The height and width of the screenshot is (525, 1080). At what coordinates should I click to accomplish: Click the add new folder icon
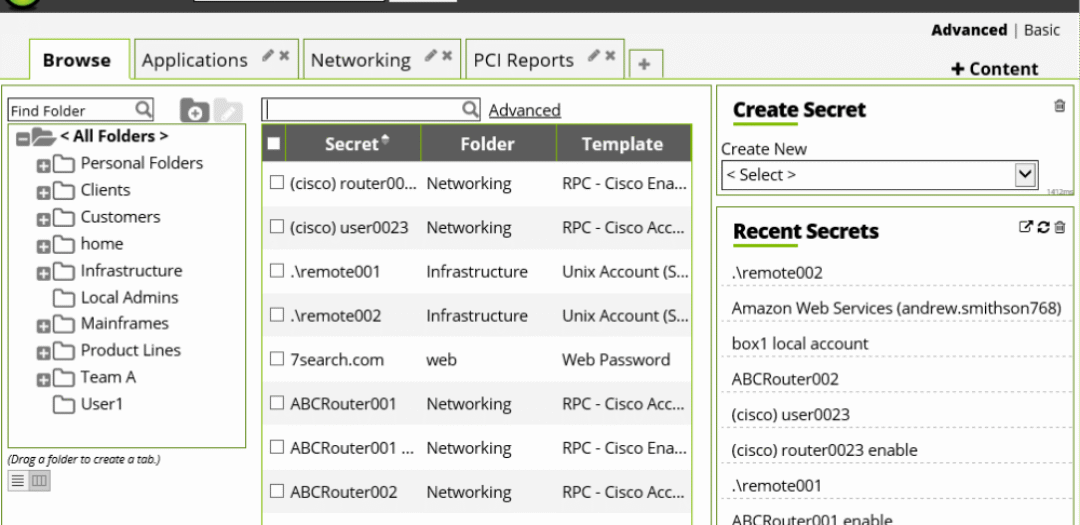194,110
